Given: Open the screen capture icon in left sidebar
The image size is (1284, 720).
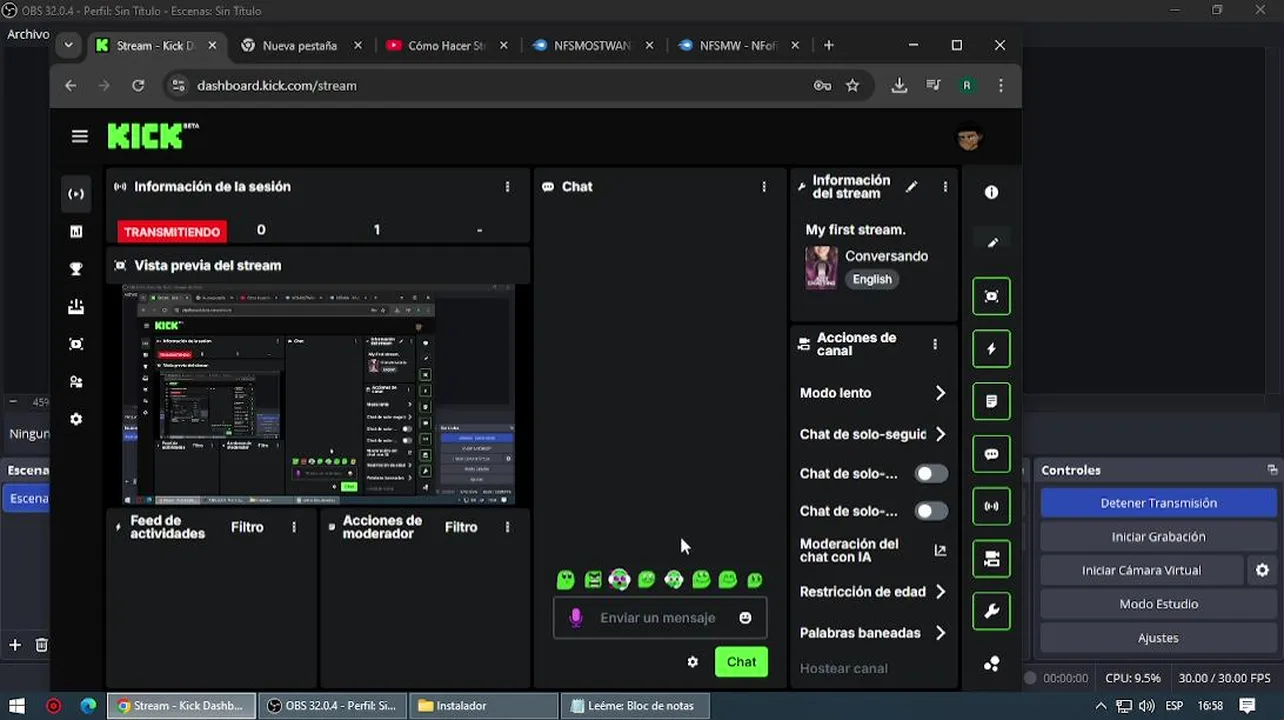Looking at the screenshot, I should click(x=76, y=344).
